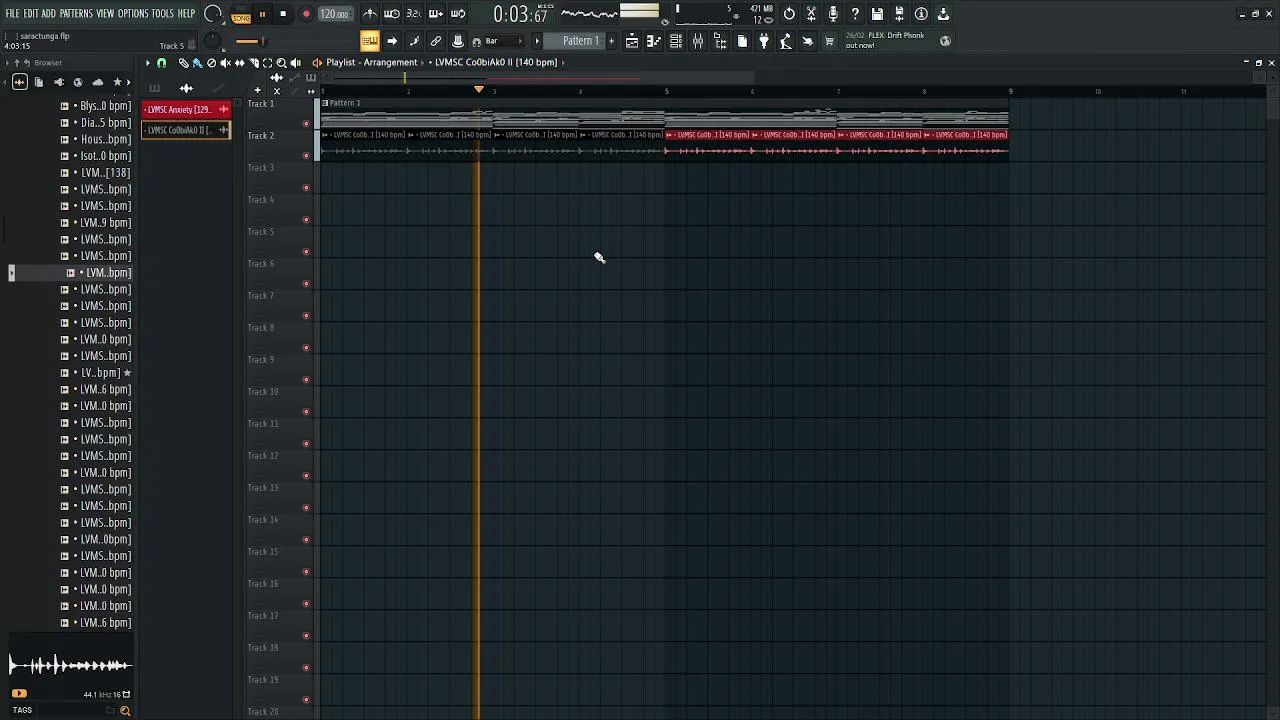Pause playback with the pause button
This screenshot has width=1280, height=720.
263,14
